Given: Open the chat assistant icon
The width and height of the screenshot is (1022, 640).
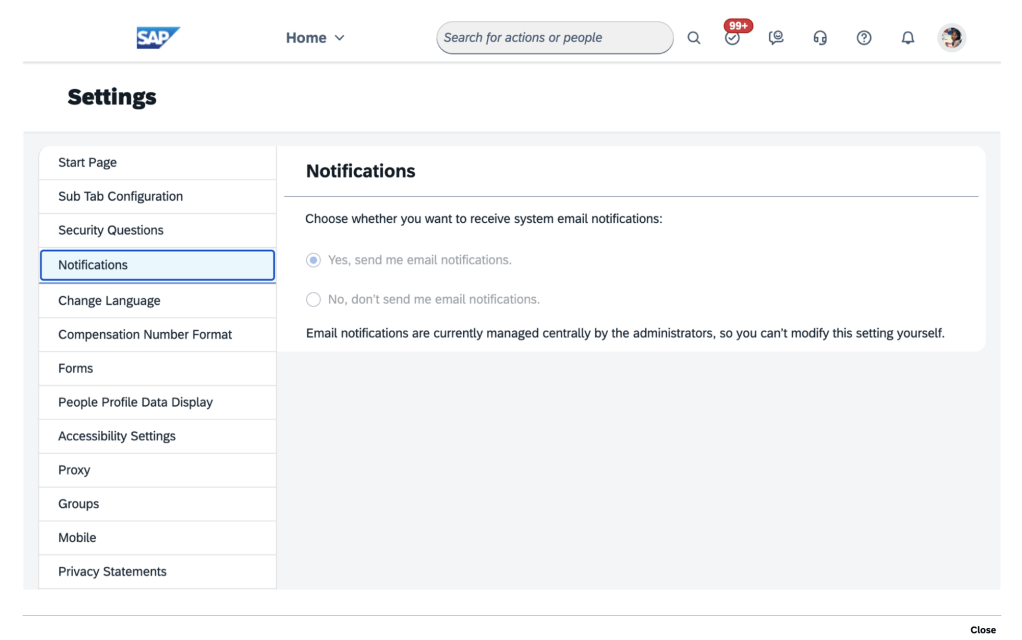Looking at the screenshot, I should [x=776, y=38].
